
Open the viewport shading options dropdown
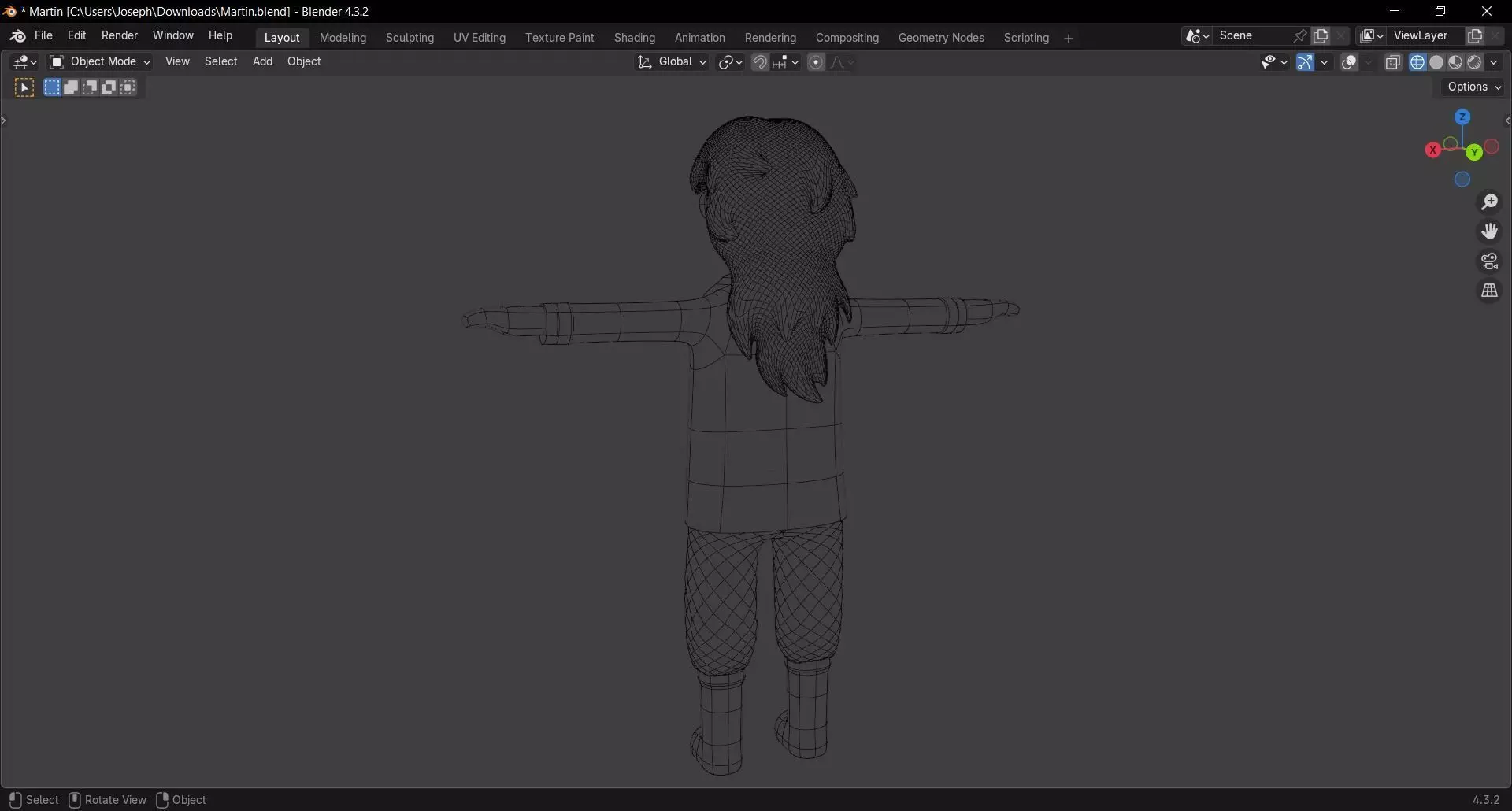tap(1494, 62)
